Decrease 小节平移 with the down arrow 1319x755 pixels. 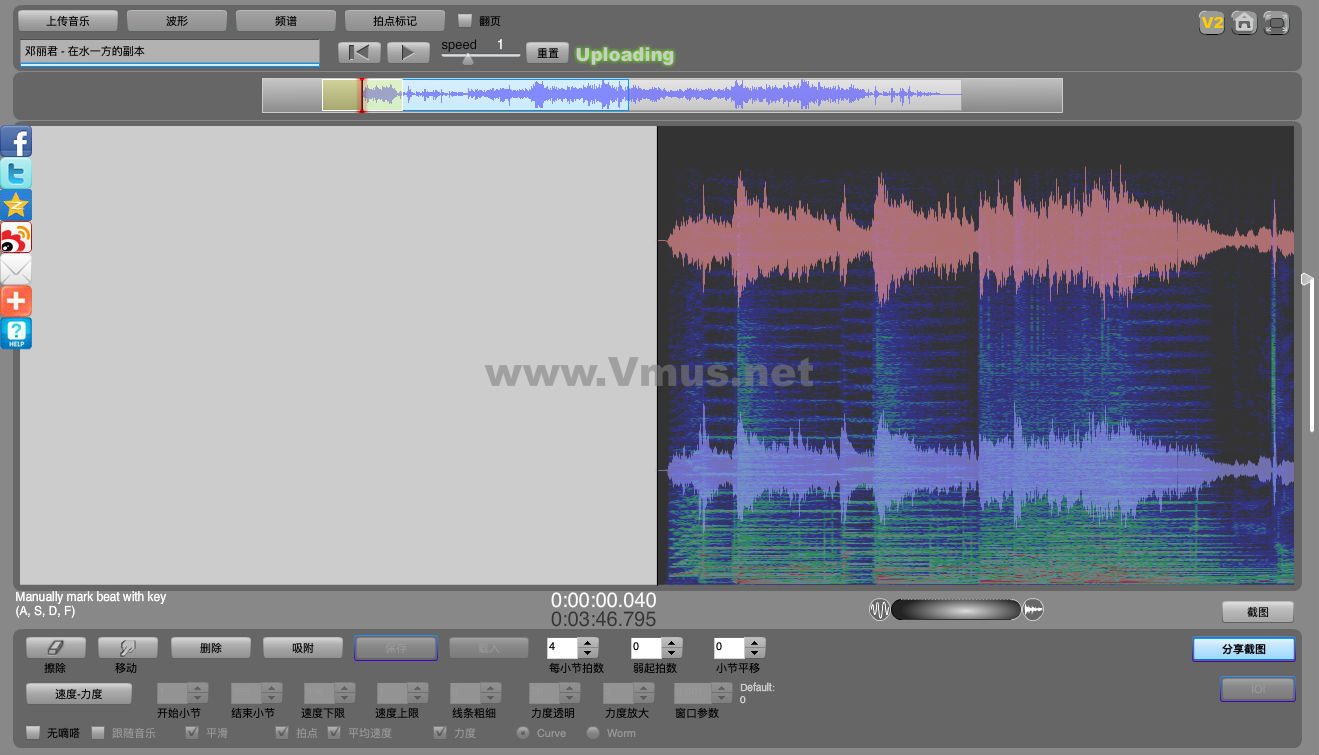(755, 653)
